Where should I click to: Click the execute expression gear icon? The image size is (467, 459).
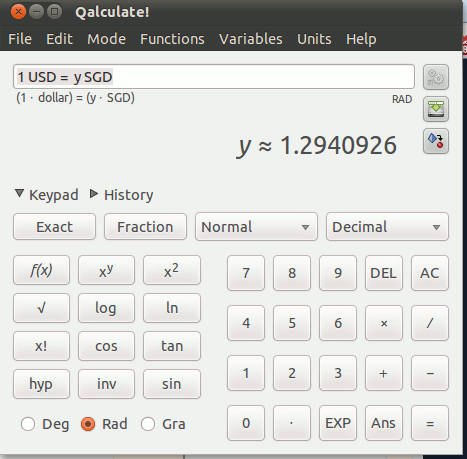436,77
